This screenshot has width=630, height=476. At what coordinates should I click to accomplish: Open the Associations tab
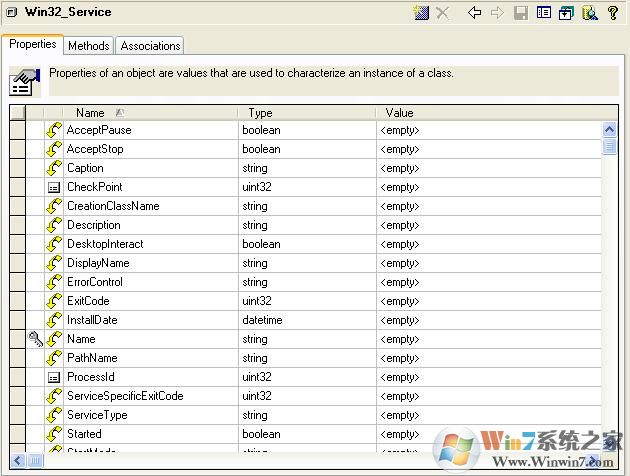tap(150, 46)
